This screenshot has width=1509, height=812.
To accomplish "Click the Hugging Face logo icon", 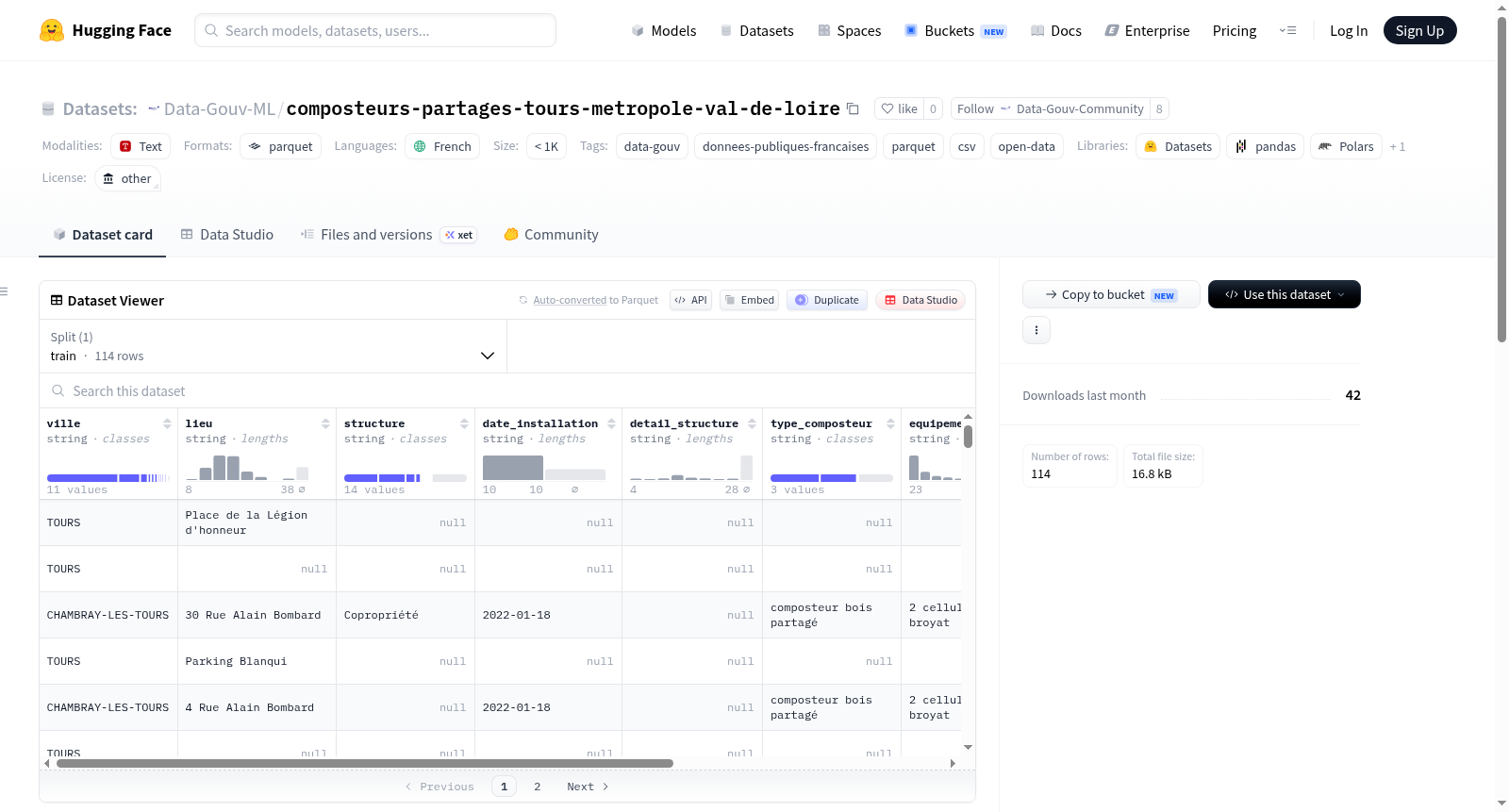I will pyautogui.click(x=52, y=30).
